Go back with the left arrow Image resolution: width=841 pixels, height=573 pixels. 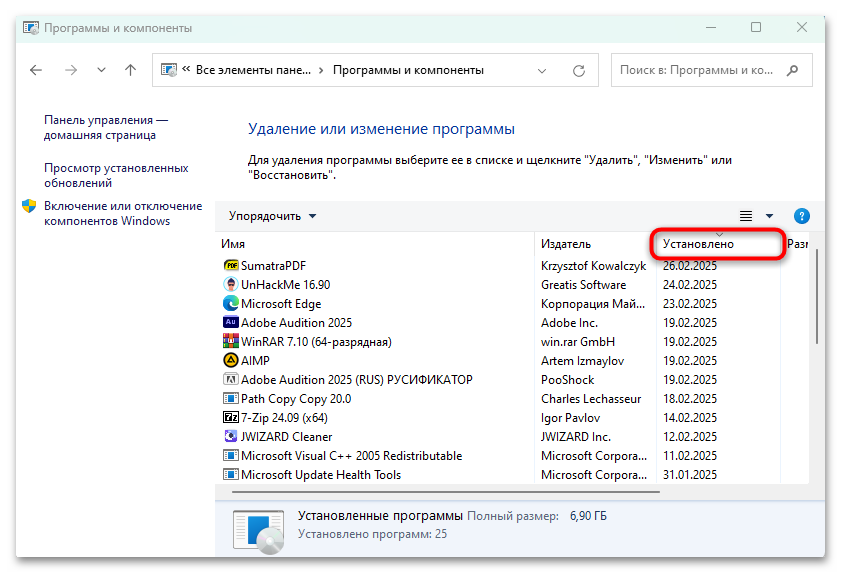click(x=36, y=70)
